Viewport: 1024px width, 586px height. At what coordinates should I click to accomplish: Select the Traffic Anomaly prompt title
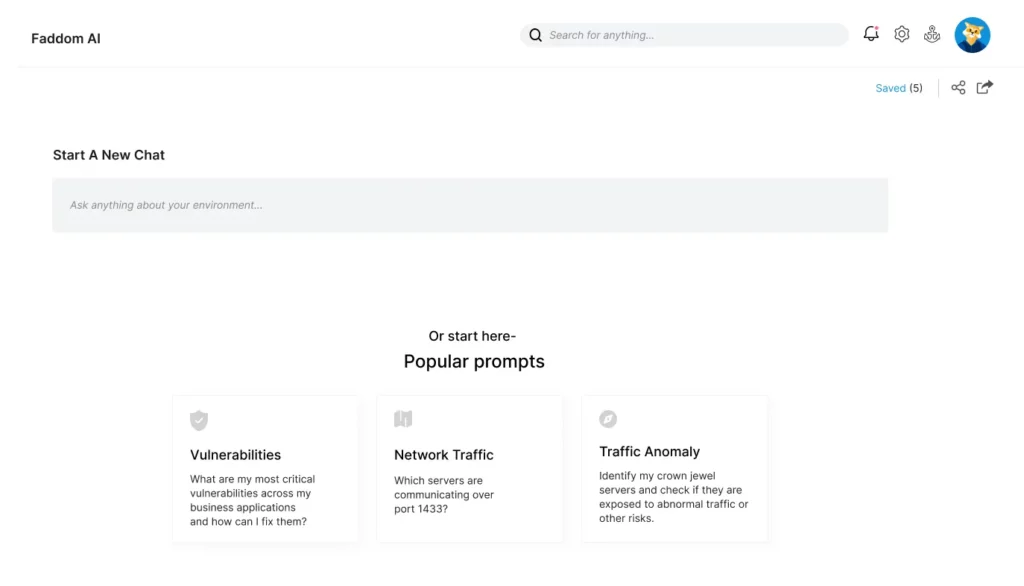649,451
